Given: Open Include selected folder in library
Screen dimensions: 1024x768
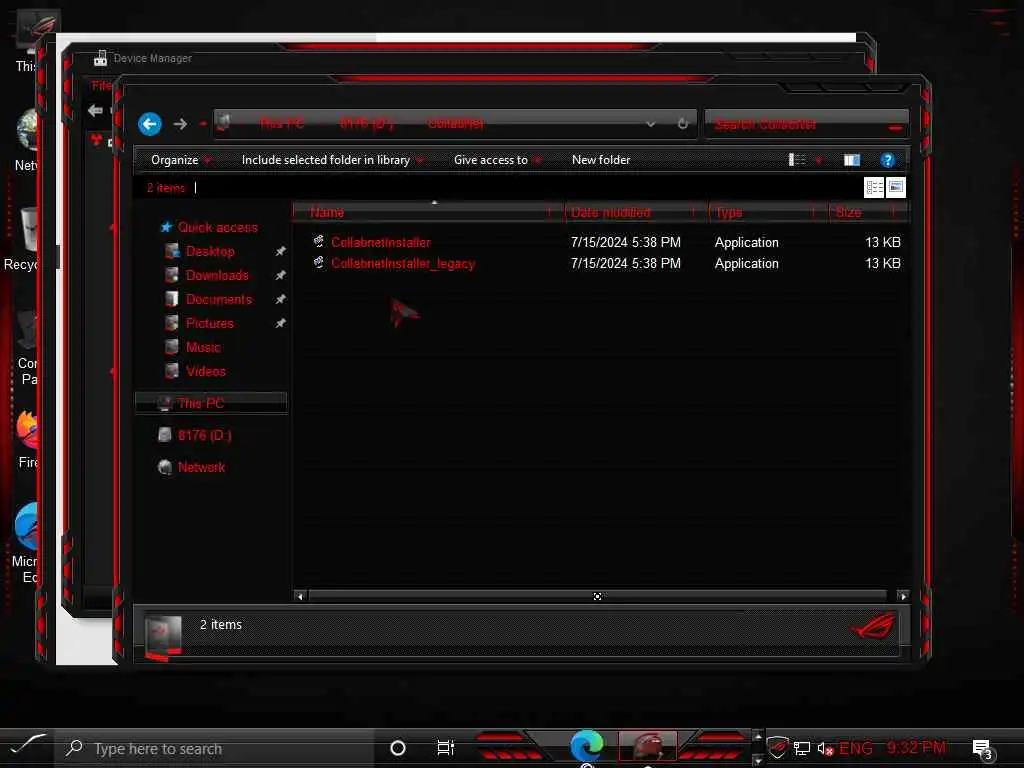Looking at the screenshot, I should coord(332,160).
